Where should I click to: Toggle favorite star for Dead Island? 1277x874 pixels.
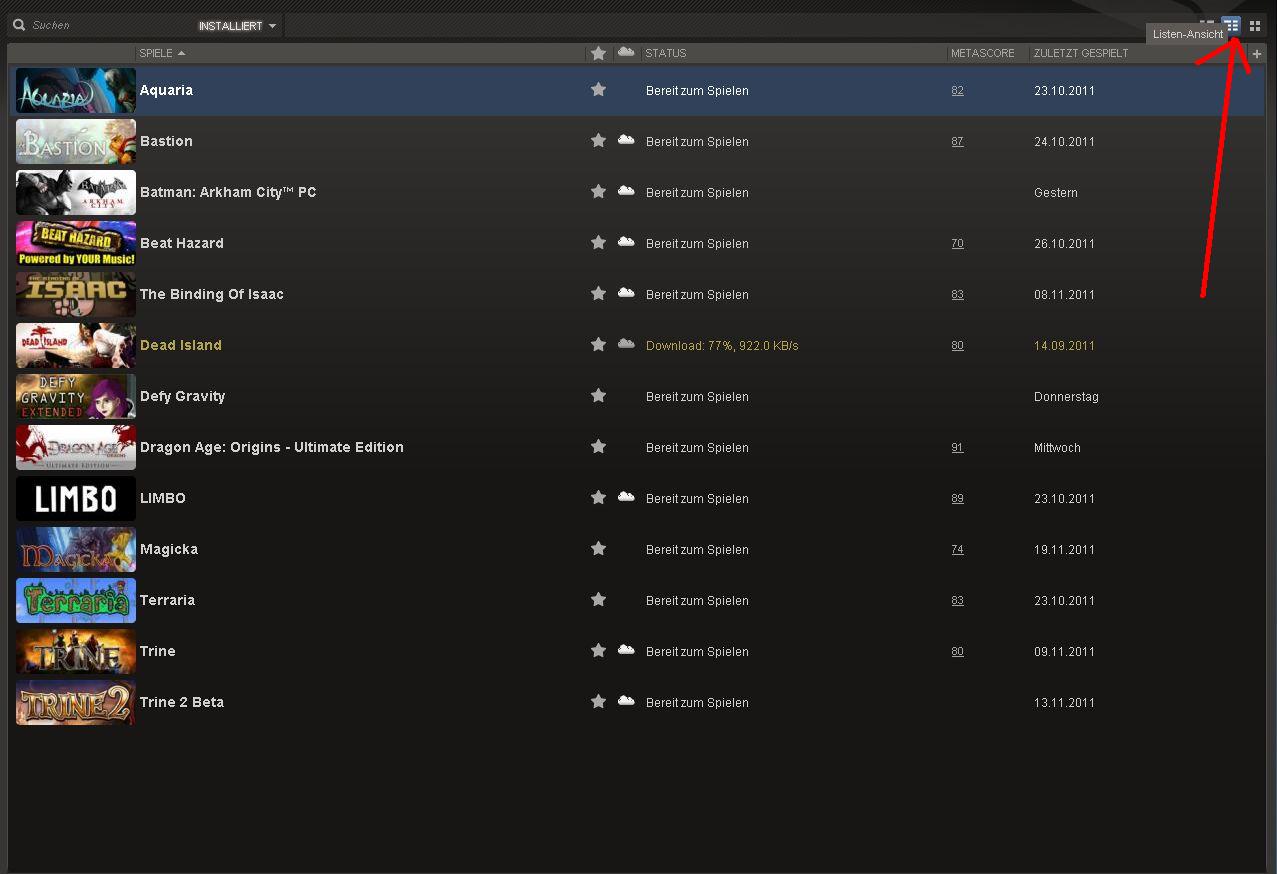click(598, 345)
